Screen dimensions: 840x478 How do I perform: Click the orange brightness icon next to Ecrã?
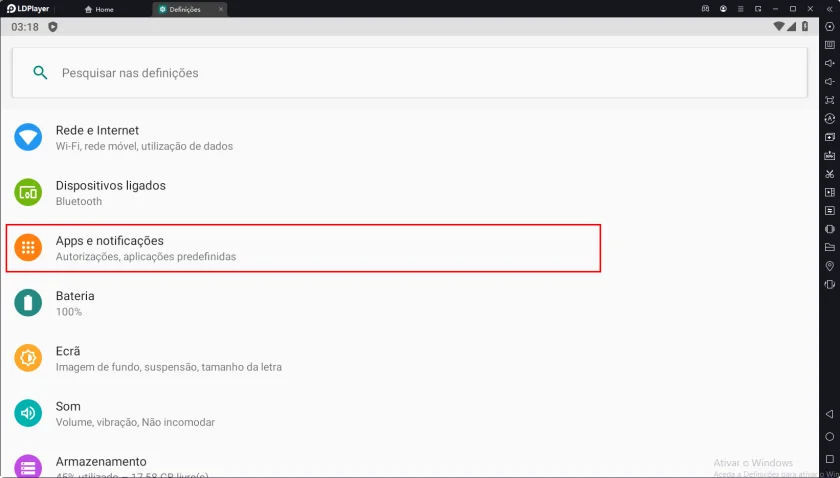(x=28, y=358)
